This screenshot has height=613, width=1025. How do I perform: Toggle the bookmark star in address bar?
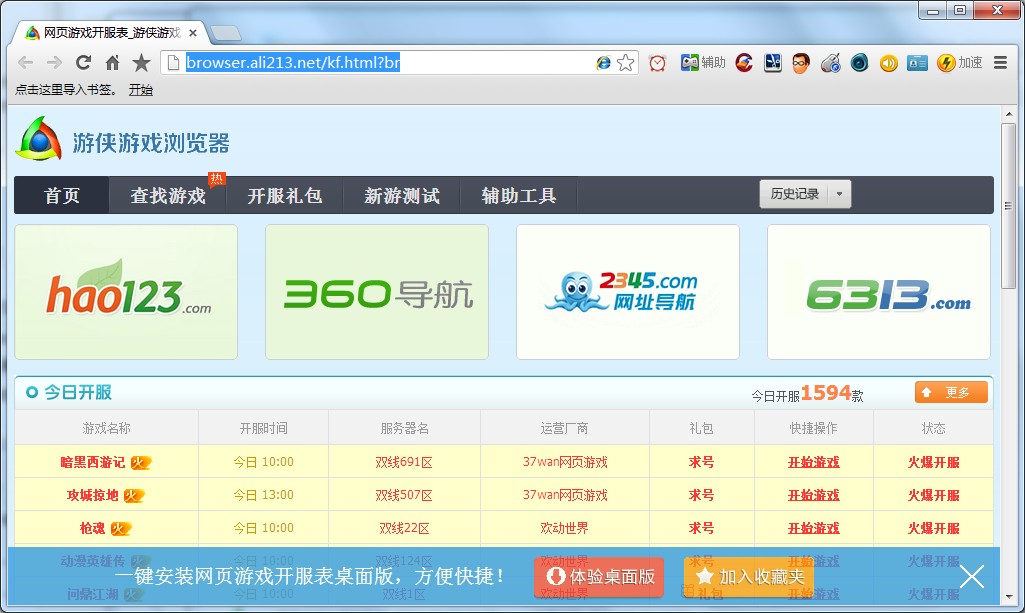point(625,62)
